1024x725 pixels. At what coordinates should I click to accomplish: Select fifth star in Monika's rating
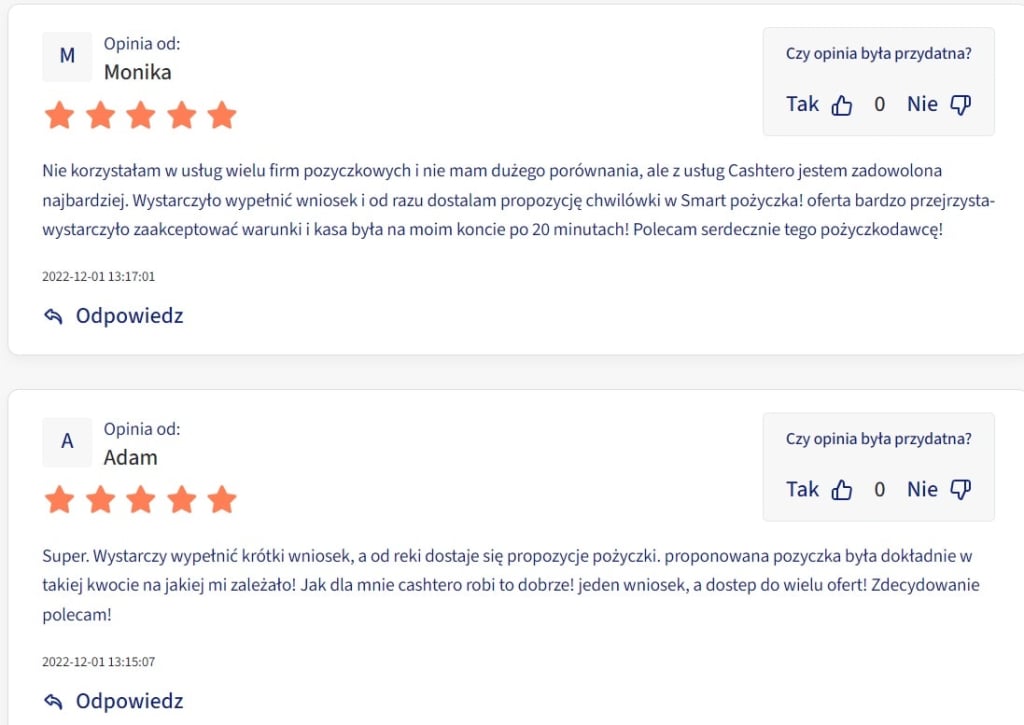click(x=222, y=115)
